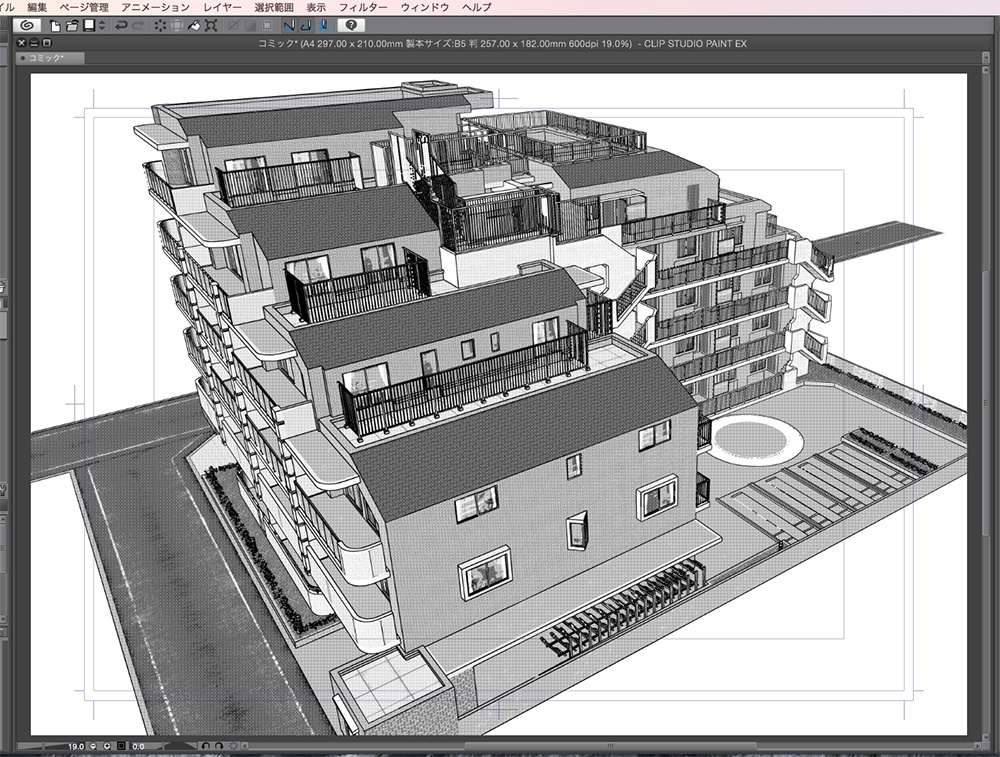Click the zoom-in stepper beside zoom value
The image size is (1000, 757).
click(105, 745)
